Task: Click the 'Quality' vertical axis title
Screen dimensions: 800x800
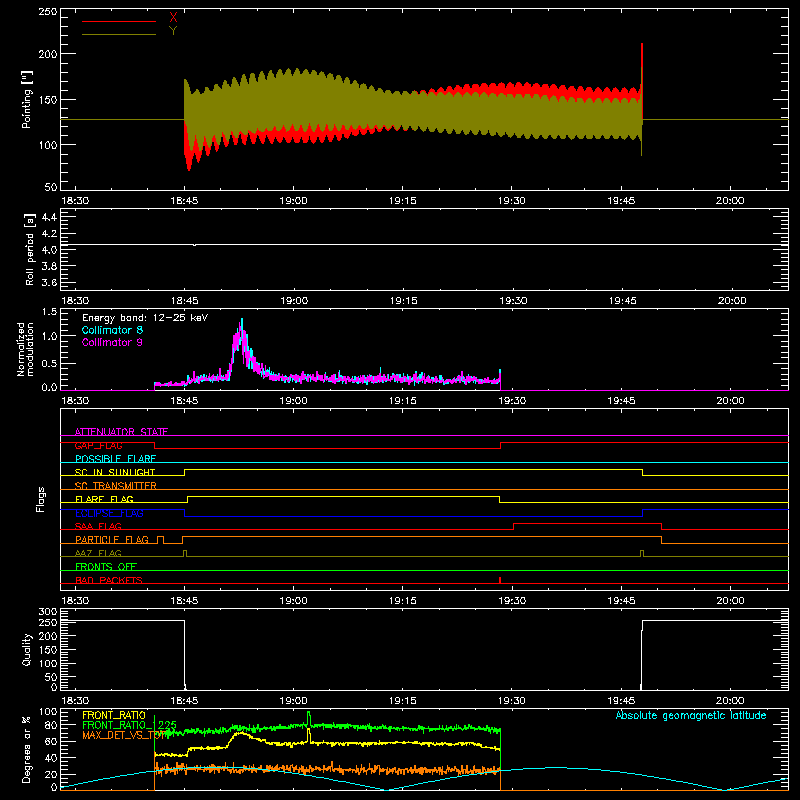Action: (27, 649)
